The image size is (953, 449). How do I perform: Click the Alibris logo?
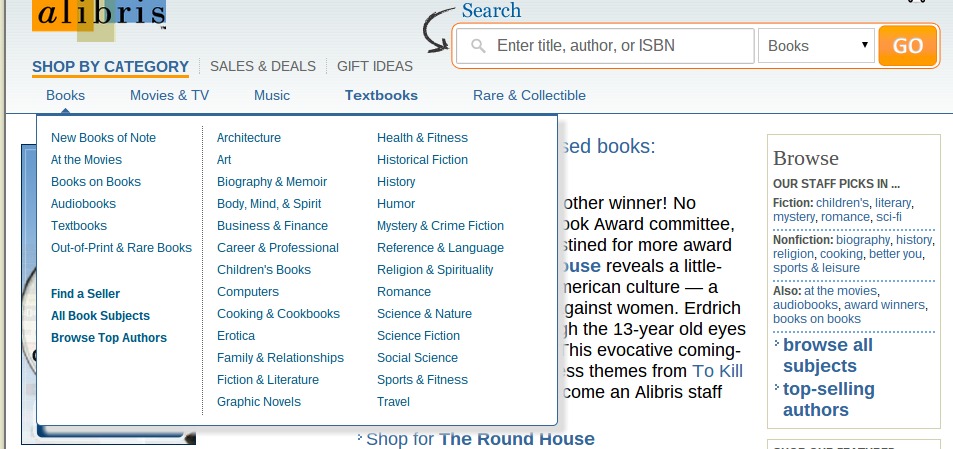(x=98, y=16)
